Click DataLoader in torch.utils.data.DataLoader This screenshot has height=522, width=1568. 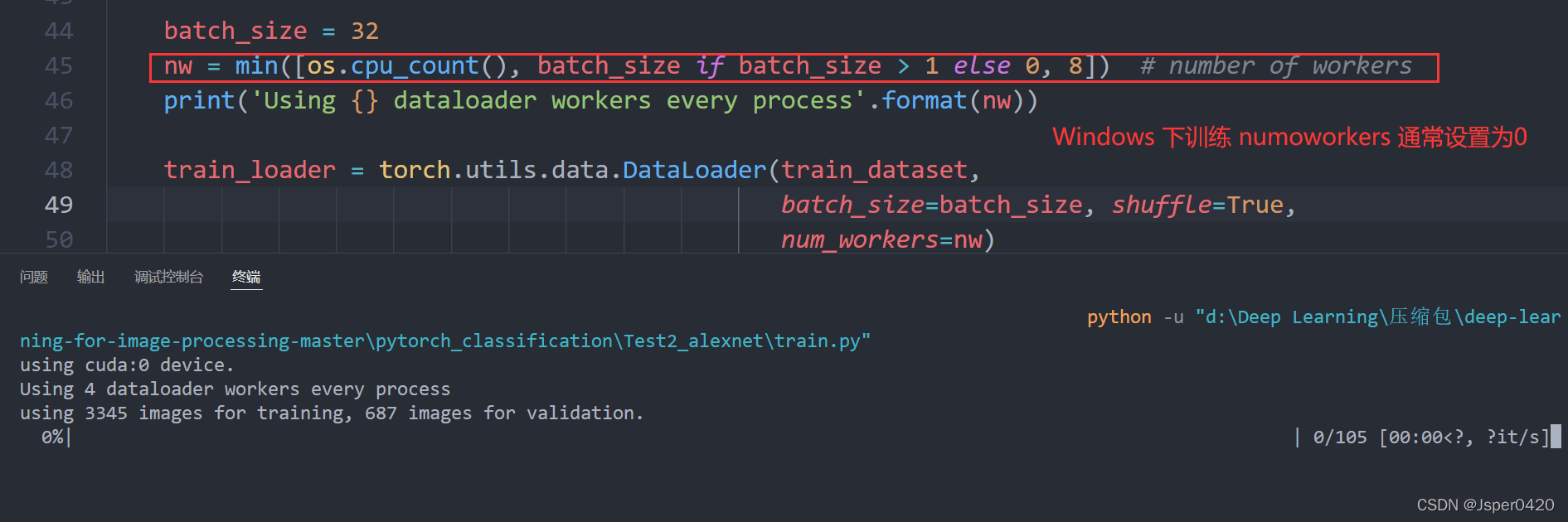pos(695,171)
